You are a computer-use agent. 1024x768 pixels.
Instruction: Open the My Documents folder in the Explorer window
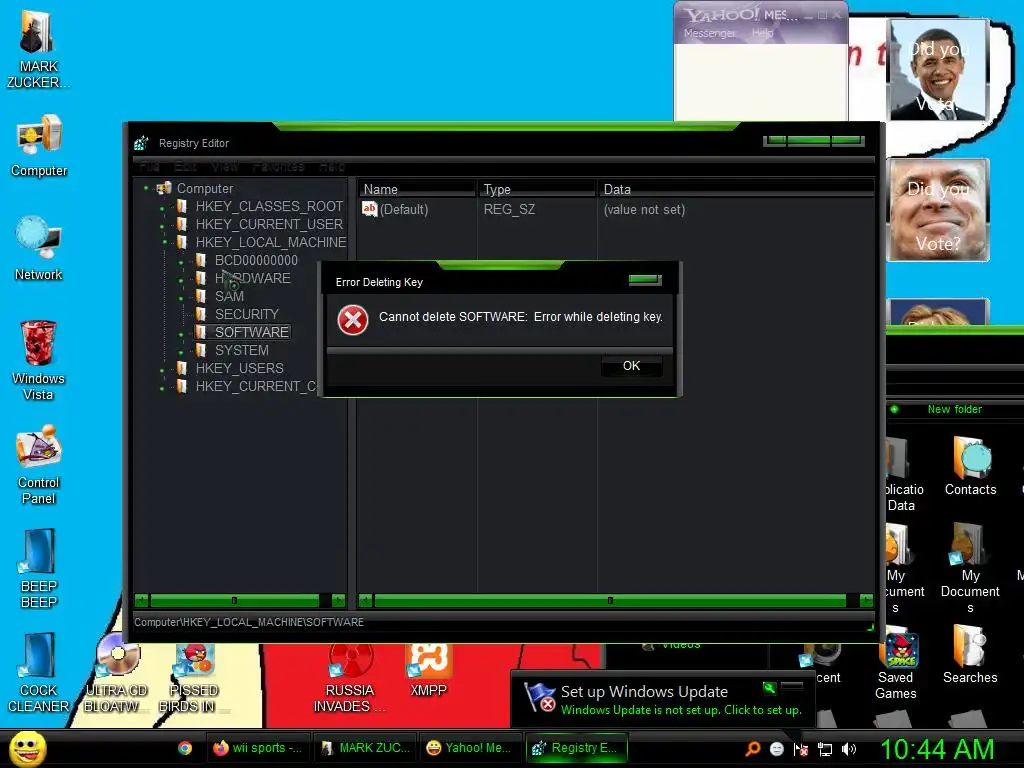[x=970, y=568]
